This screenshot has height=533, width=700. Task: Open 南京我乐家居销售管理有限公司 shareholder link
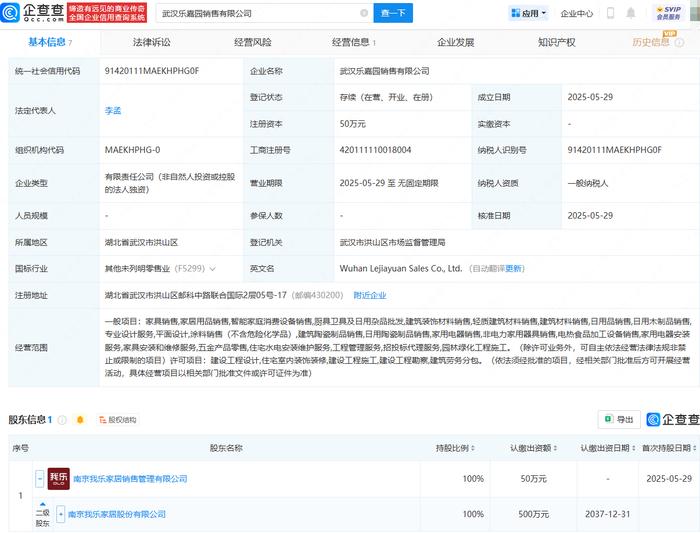(x=130, y=479)
